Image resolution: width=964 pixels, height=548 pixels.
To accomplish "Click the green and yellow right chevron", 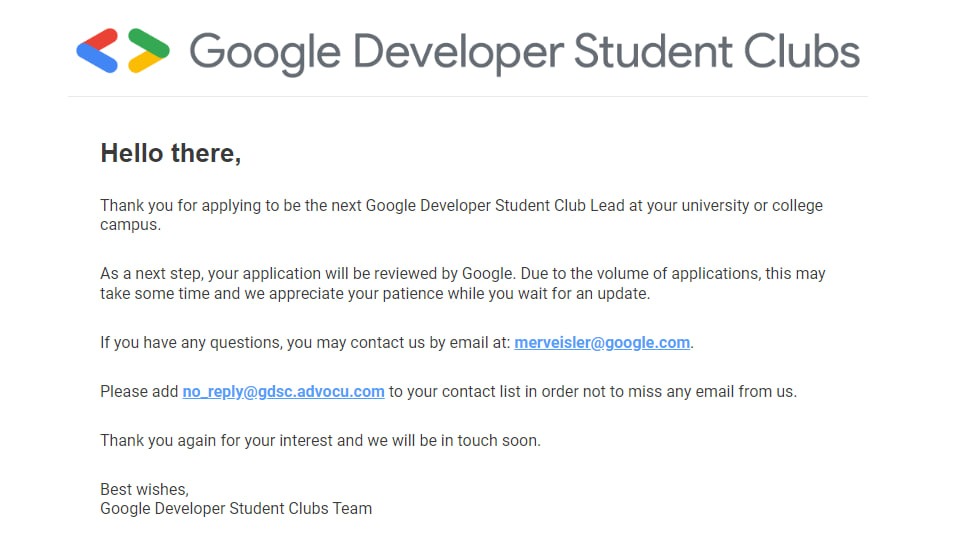I will (149, 50).
